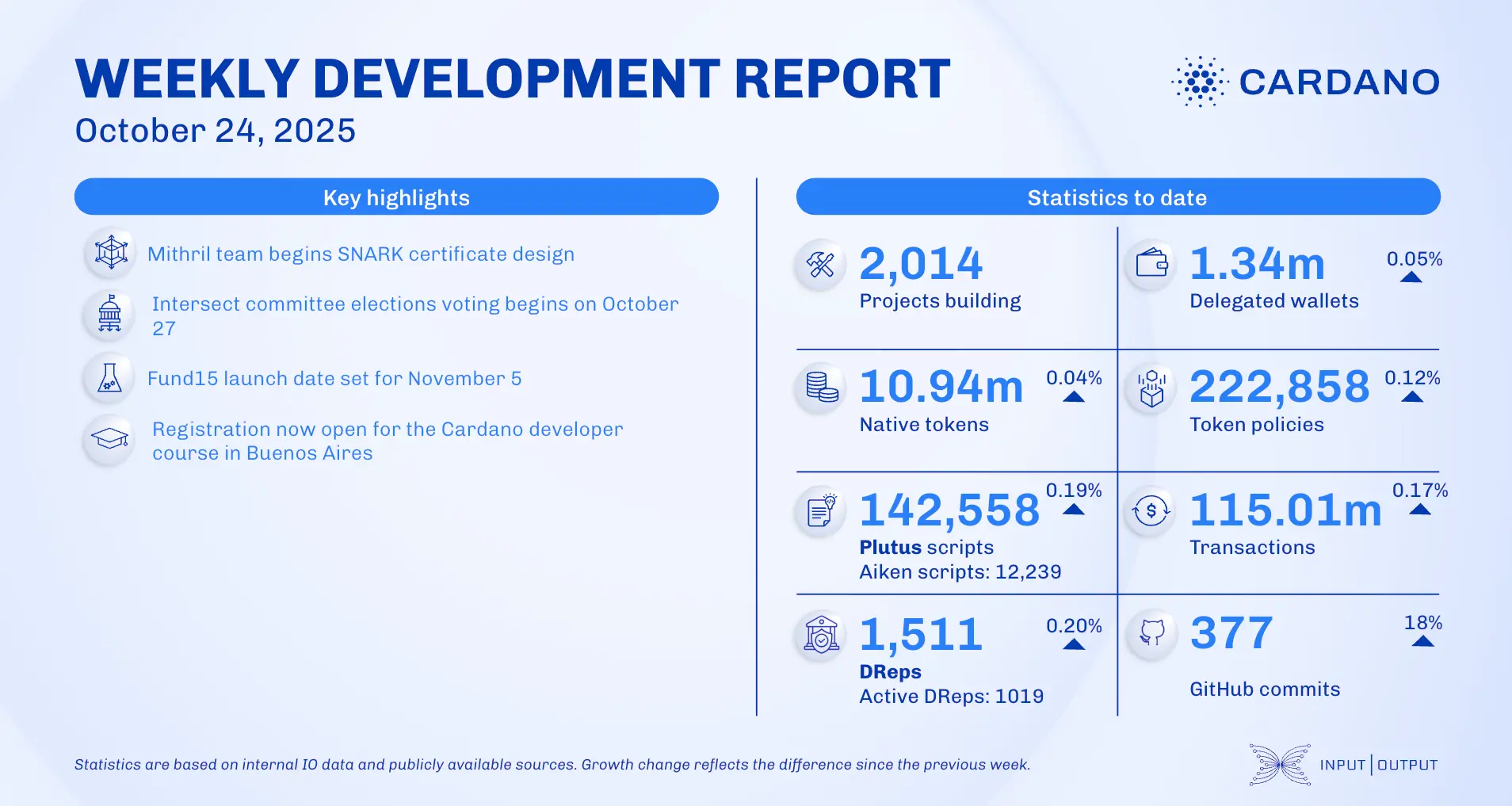Select the flask icon beside Fund15 launch note
This screenshot has width=1512, height=806.
[109, 378]
